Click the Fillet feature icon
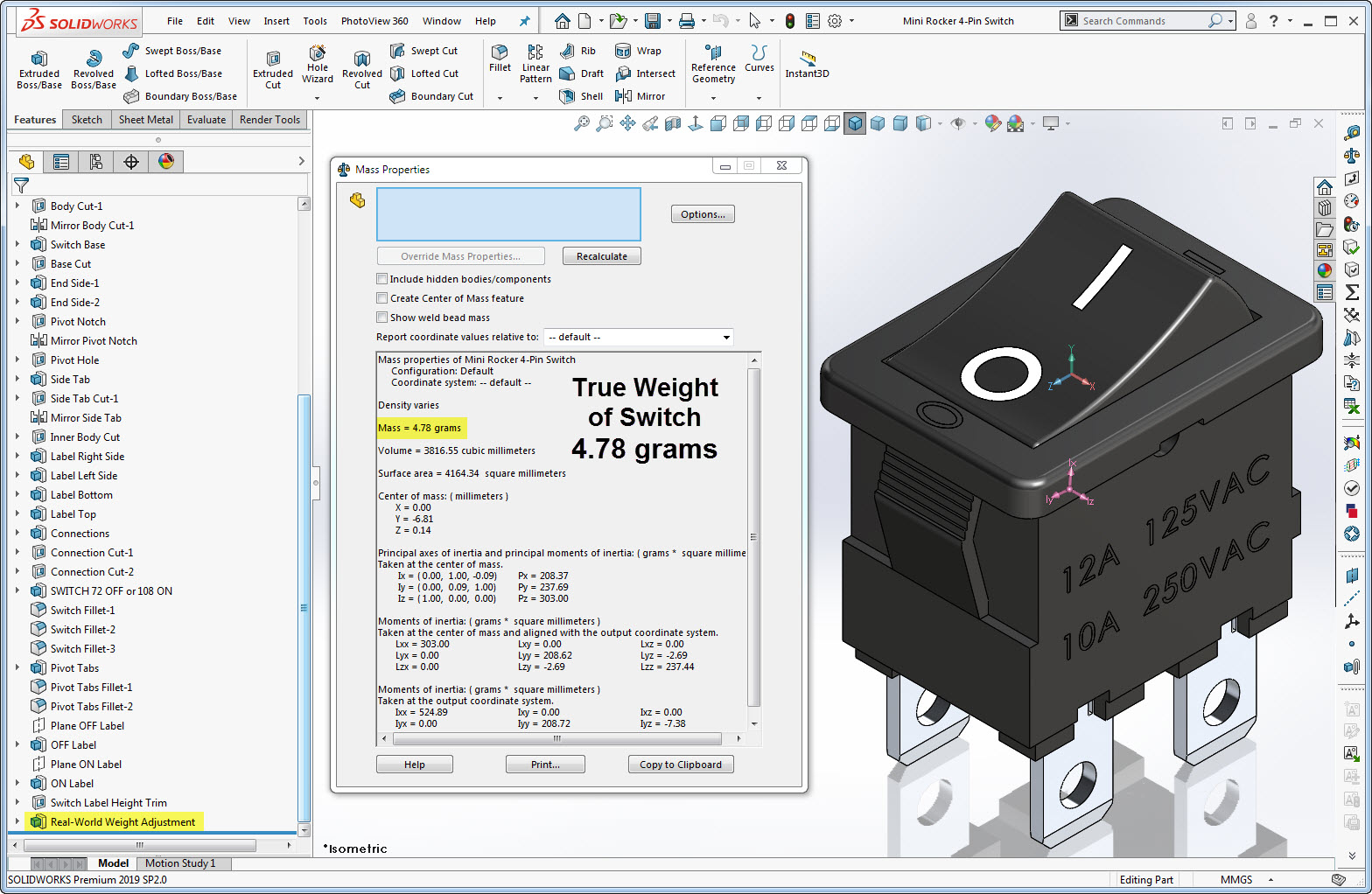 [500, 59]
